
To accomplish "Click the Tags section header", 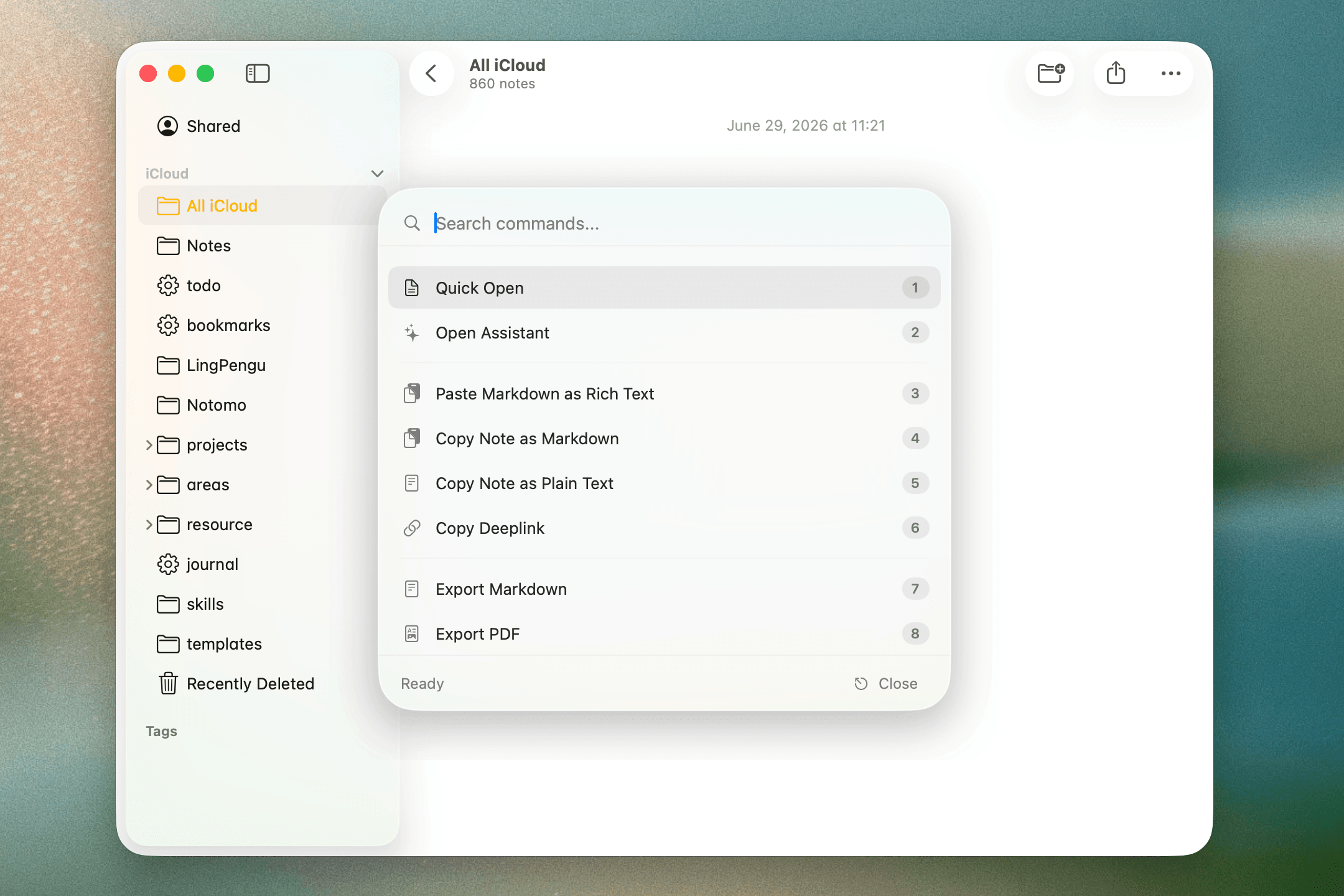I will click(161, 731).
